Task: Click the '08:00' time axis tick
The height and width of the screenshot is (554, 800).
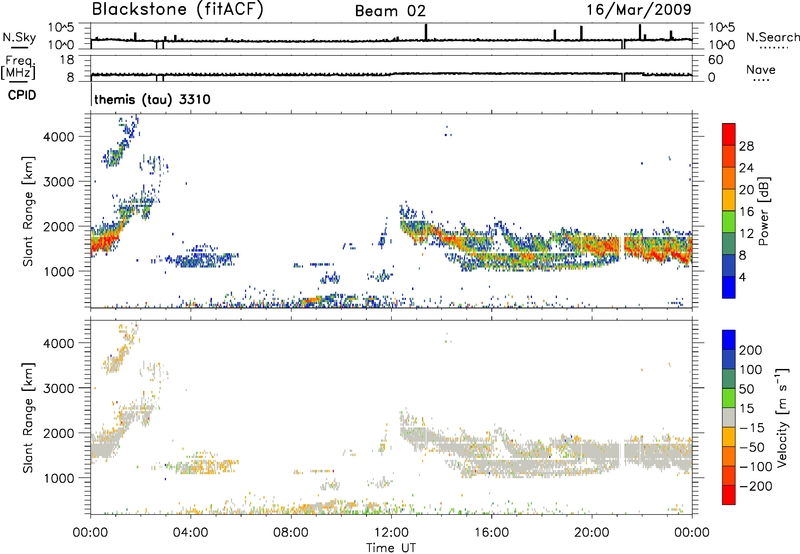Action: pyautogui.click(x=291, y=533)
